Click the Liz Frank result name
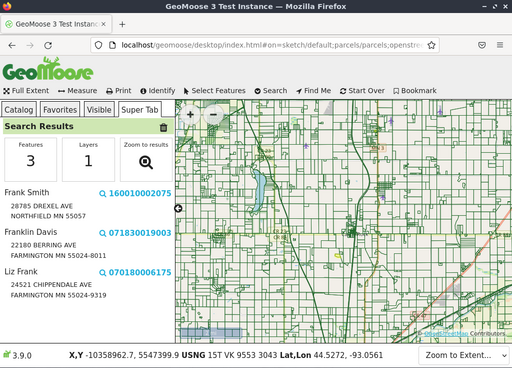512x368 pixels. pos(21,272)
